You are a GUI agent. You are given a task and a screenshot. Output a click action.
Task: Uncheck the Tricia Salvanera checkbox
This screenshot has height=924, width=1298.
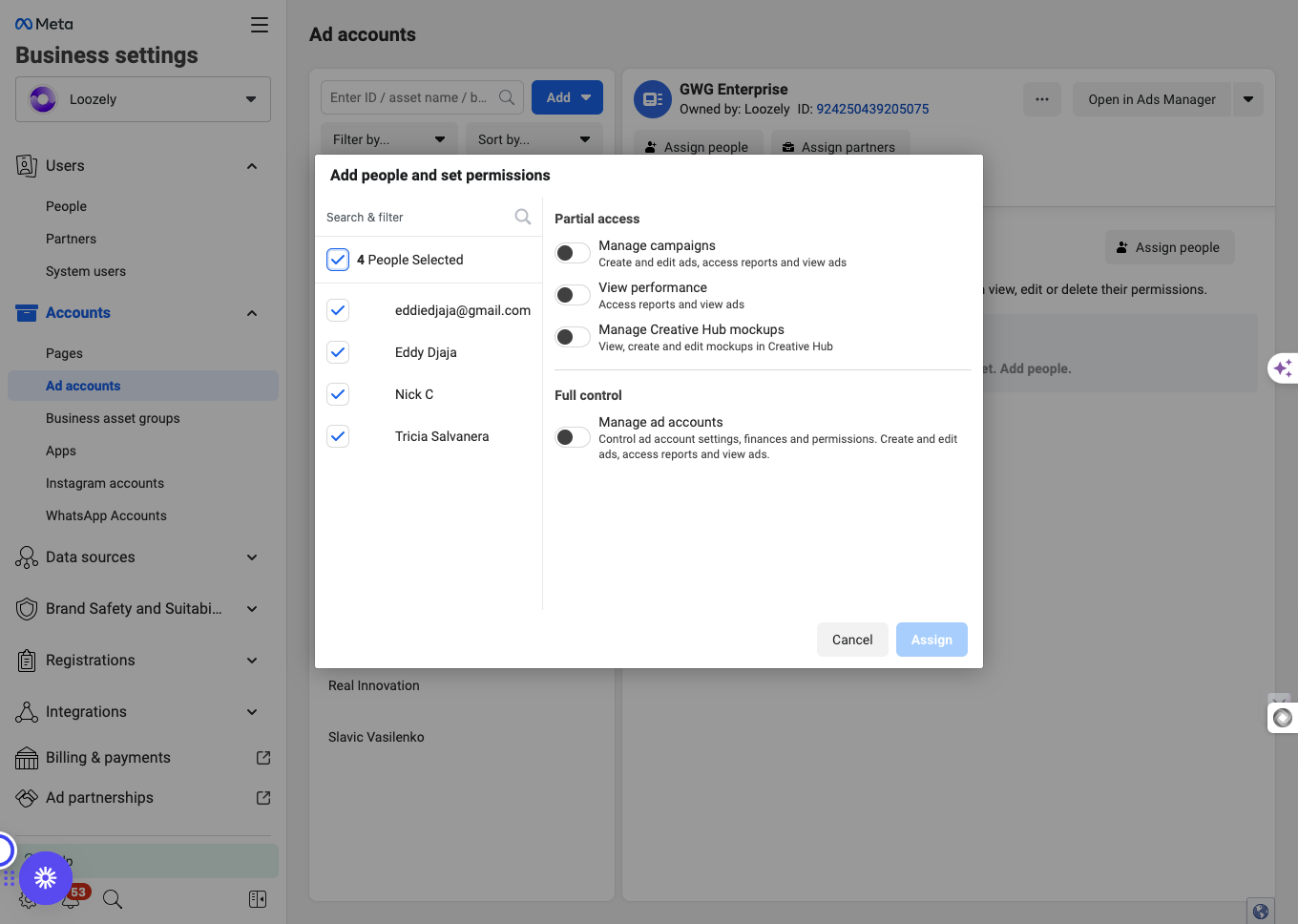(x=338, y=436)
